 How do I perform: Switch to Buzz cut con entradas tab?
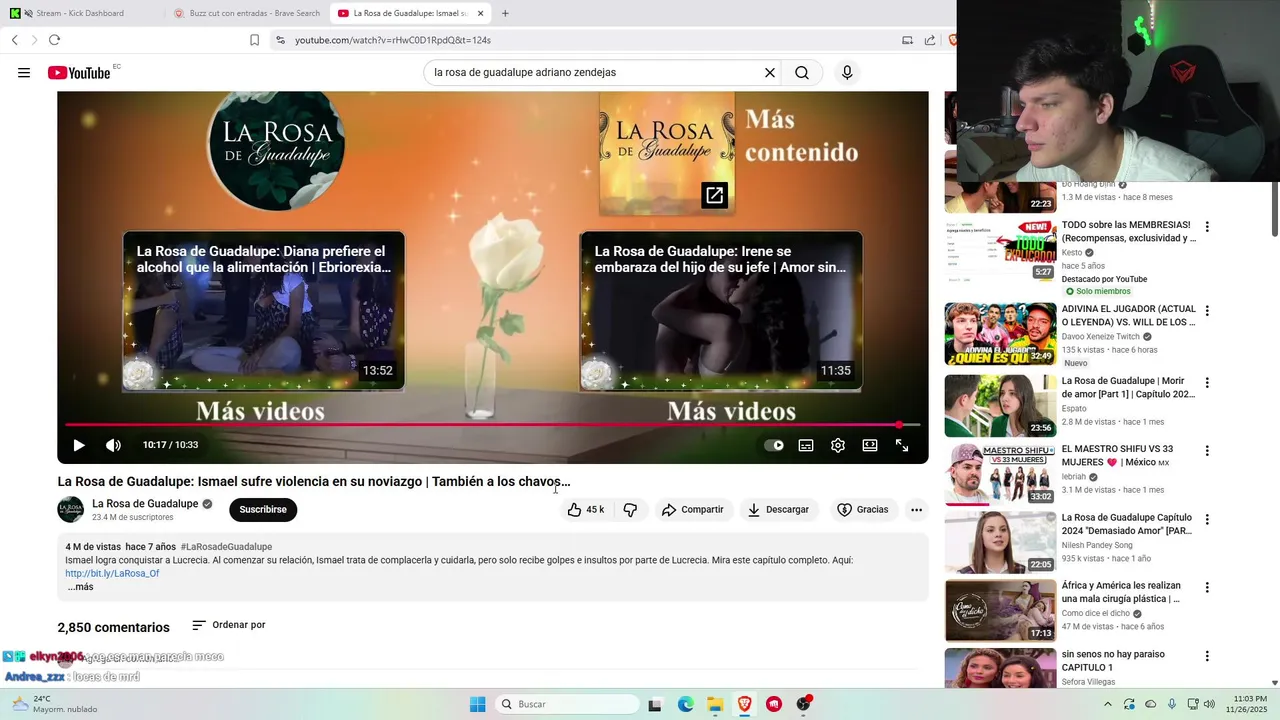coord(247,13)
